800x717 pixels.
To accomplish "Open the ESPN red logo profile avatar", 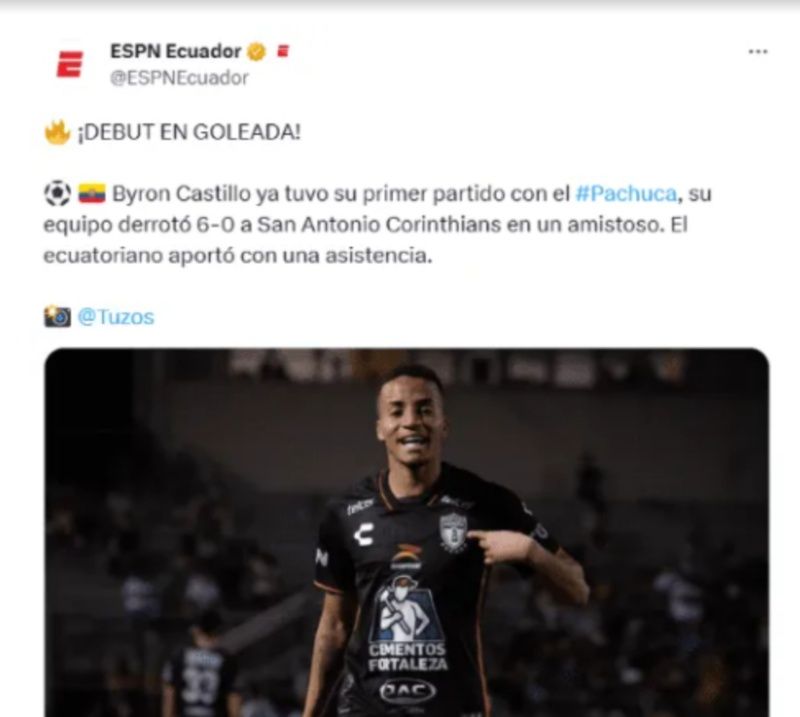I will pos(69,64).
